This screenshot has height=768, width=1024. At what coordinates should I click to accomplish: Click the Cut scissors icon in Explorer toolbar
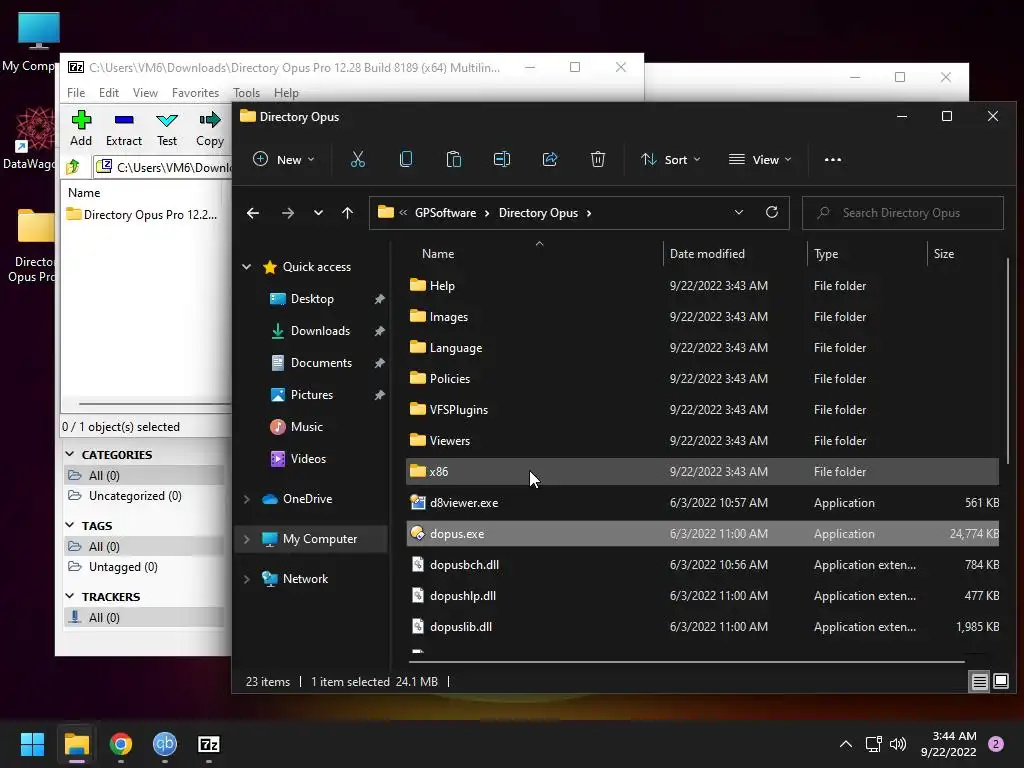[x=358, y=159]
